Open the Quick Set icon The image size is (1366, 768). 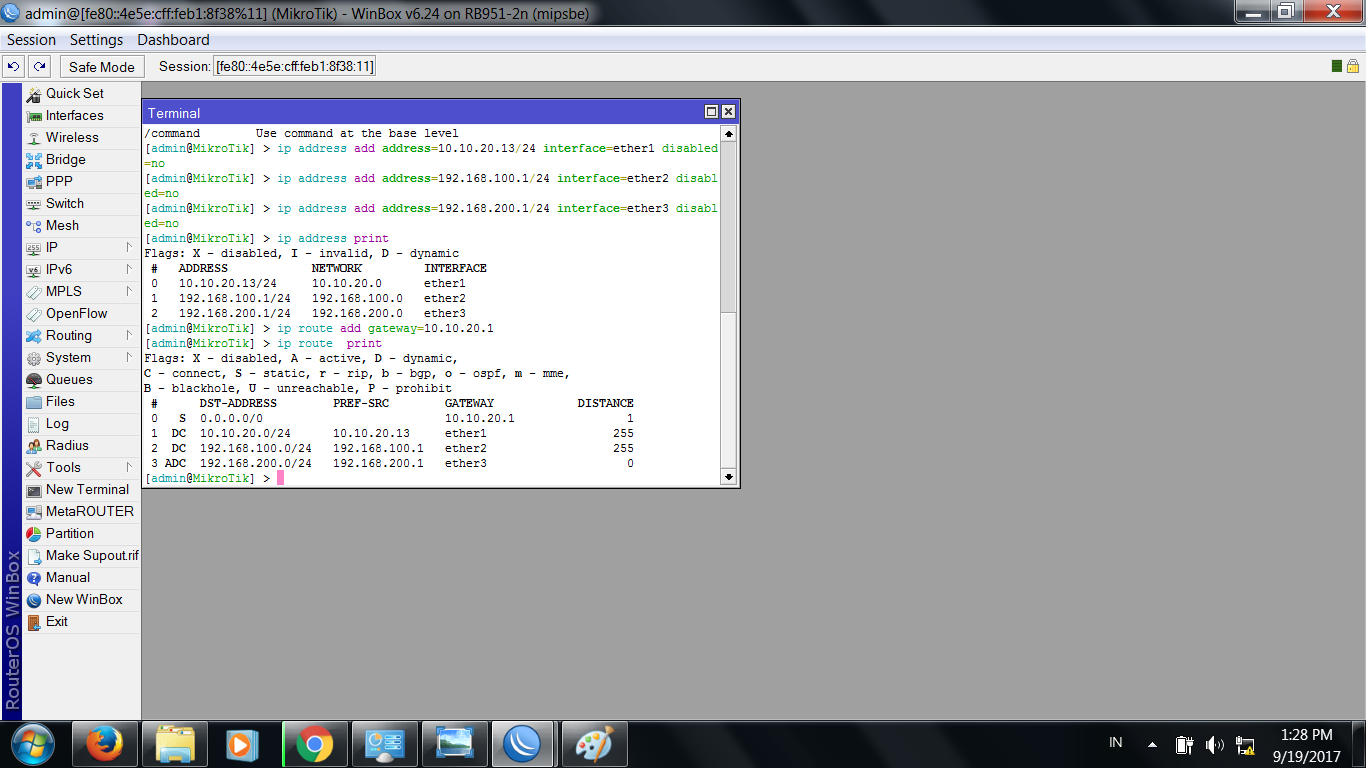34,93
